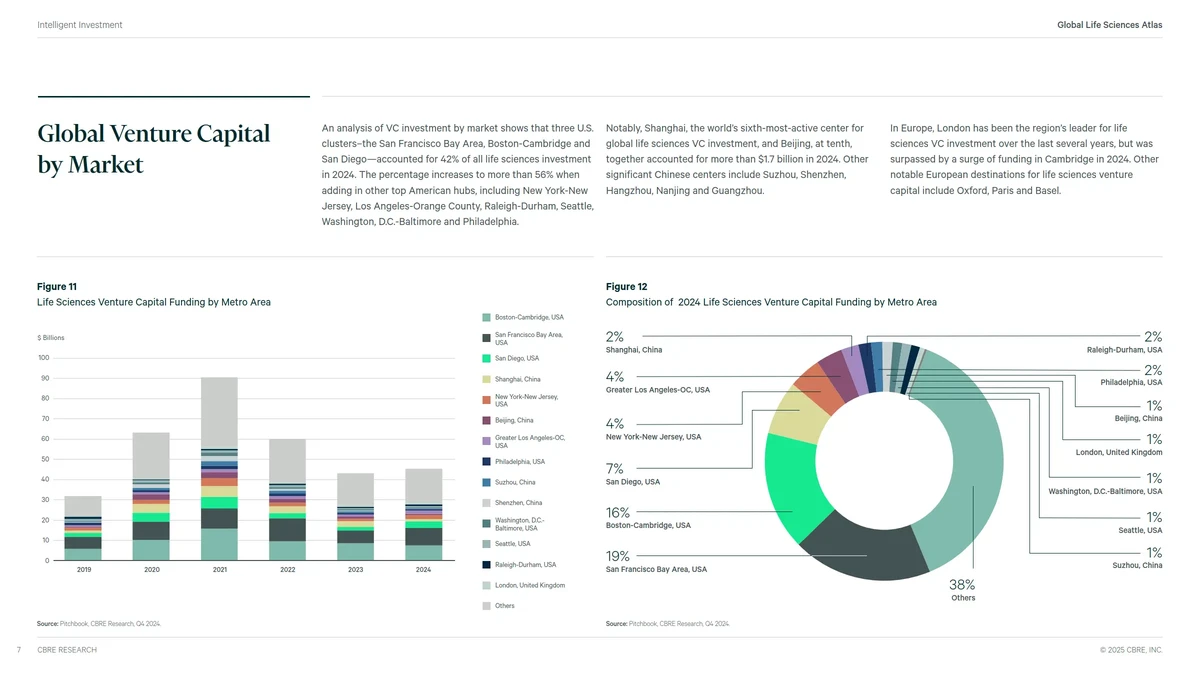Screen dimensions: 1200x675
Task: Click the 2024 x-axis year label
Action: coord(423,571)
